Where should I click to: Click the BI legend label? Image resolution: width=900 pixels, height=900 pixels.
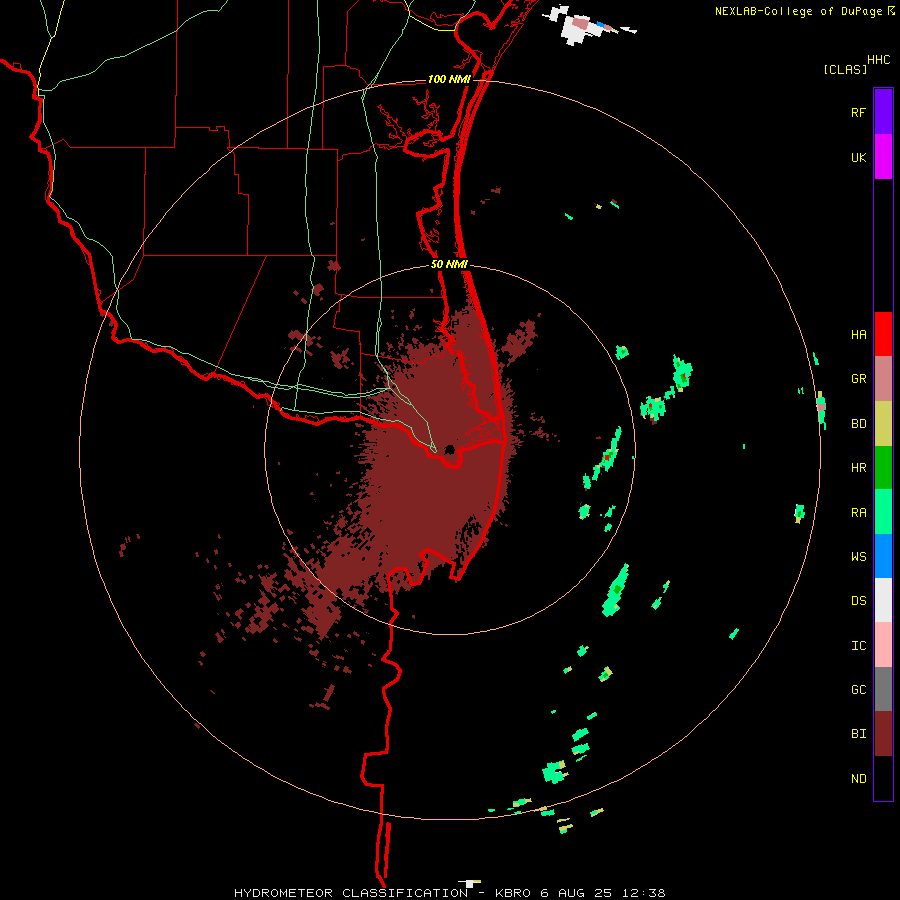point(858,734)
